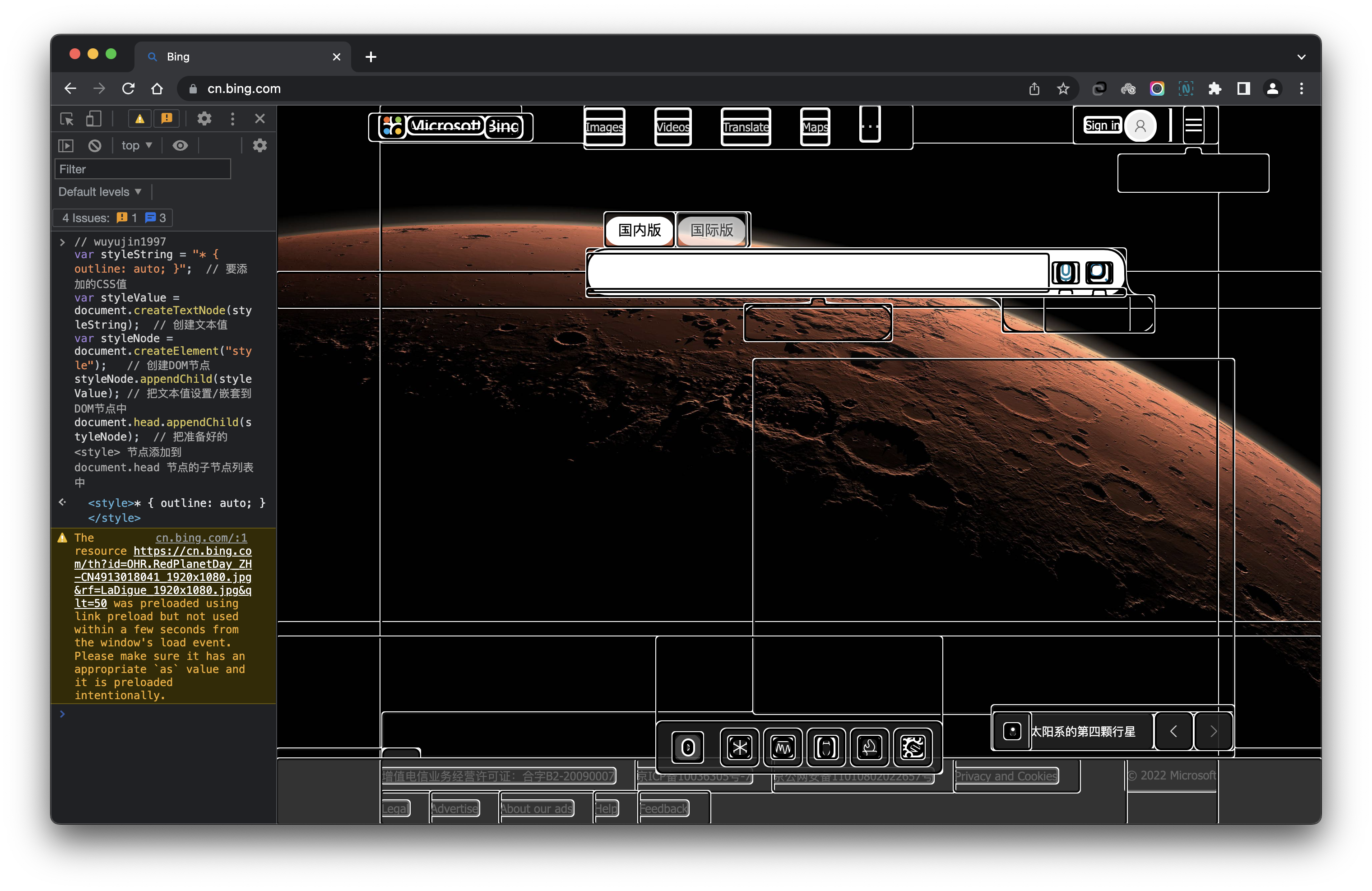Open About our ads footer link
The width and height of the screenshot is (1372, 891).
point(536,808)
